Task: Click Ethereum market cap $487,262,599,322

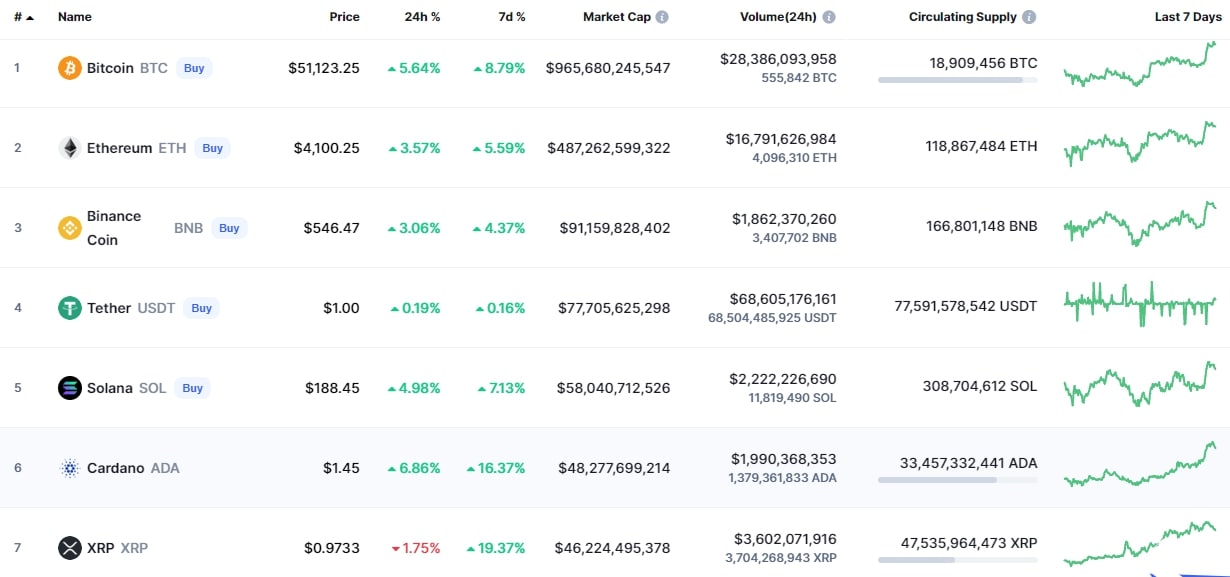Action: click(609, 148)
